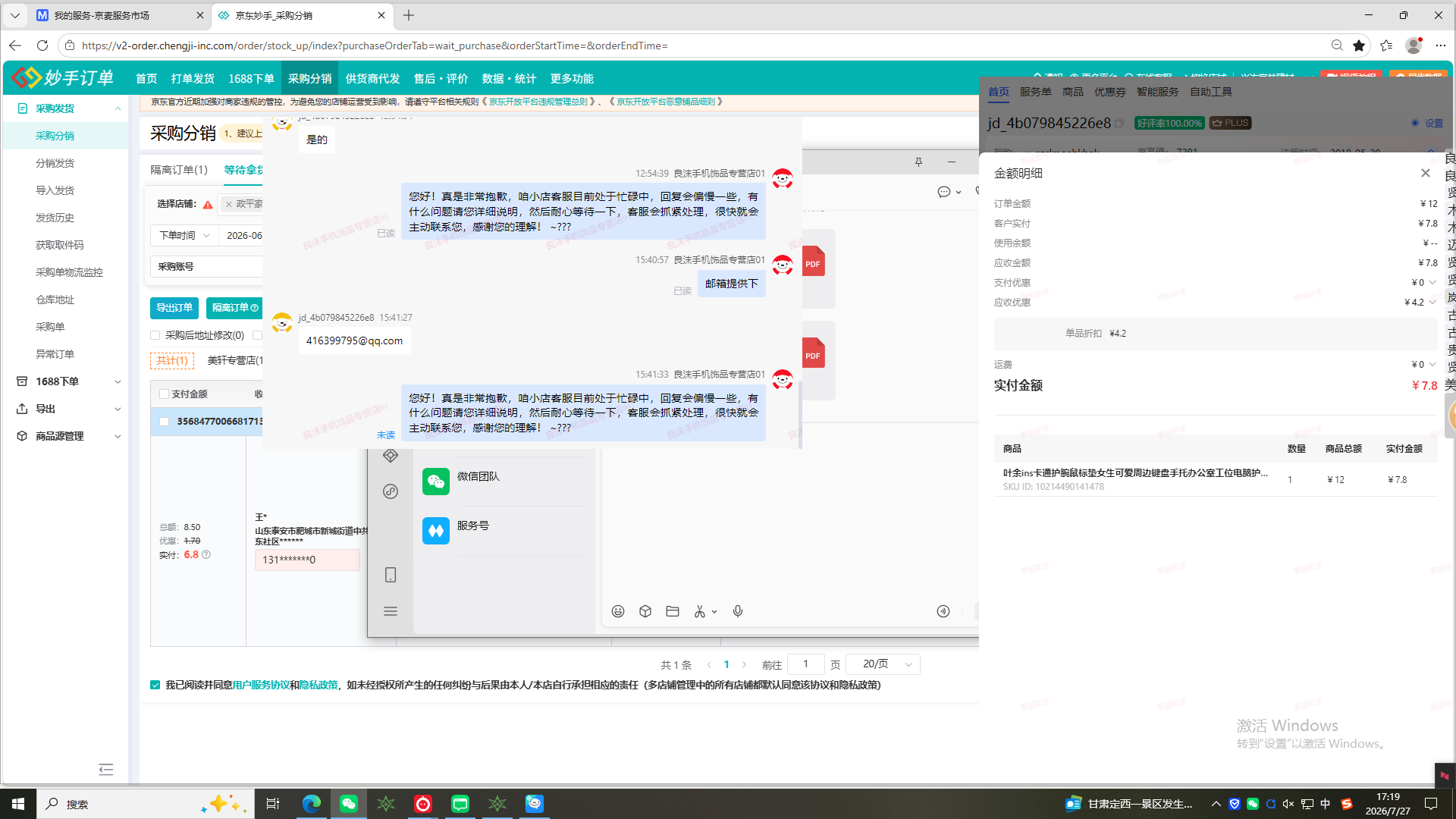
Task: Click the emoji icon in WeChat input bar
Action: pyautogui.click(x=618, y=611)
